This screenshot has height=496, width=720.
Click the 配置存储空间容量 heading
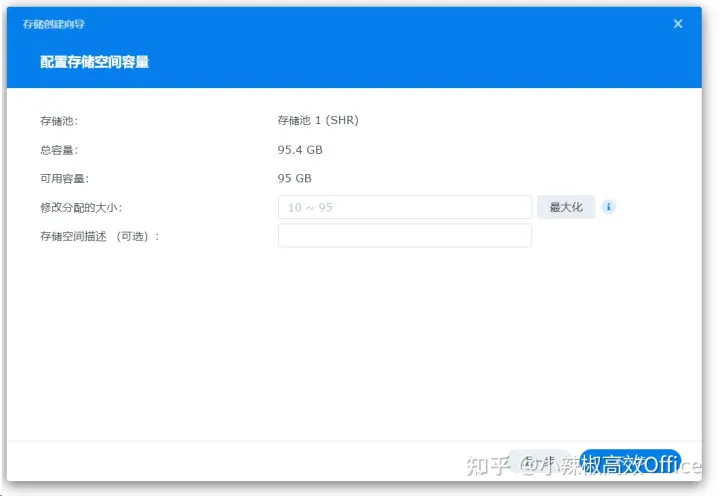pyautogui.click(x=95, y=62)
